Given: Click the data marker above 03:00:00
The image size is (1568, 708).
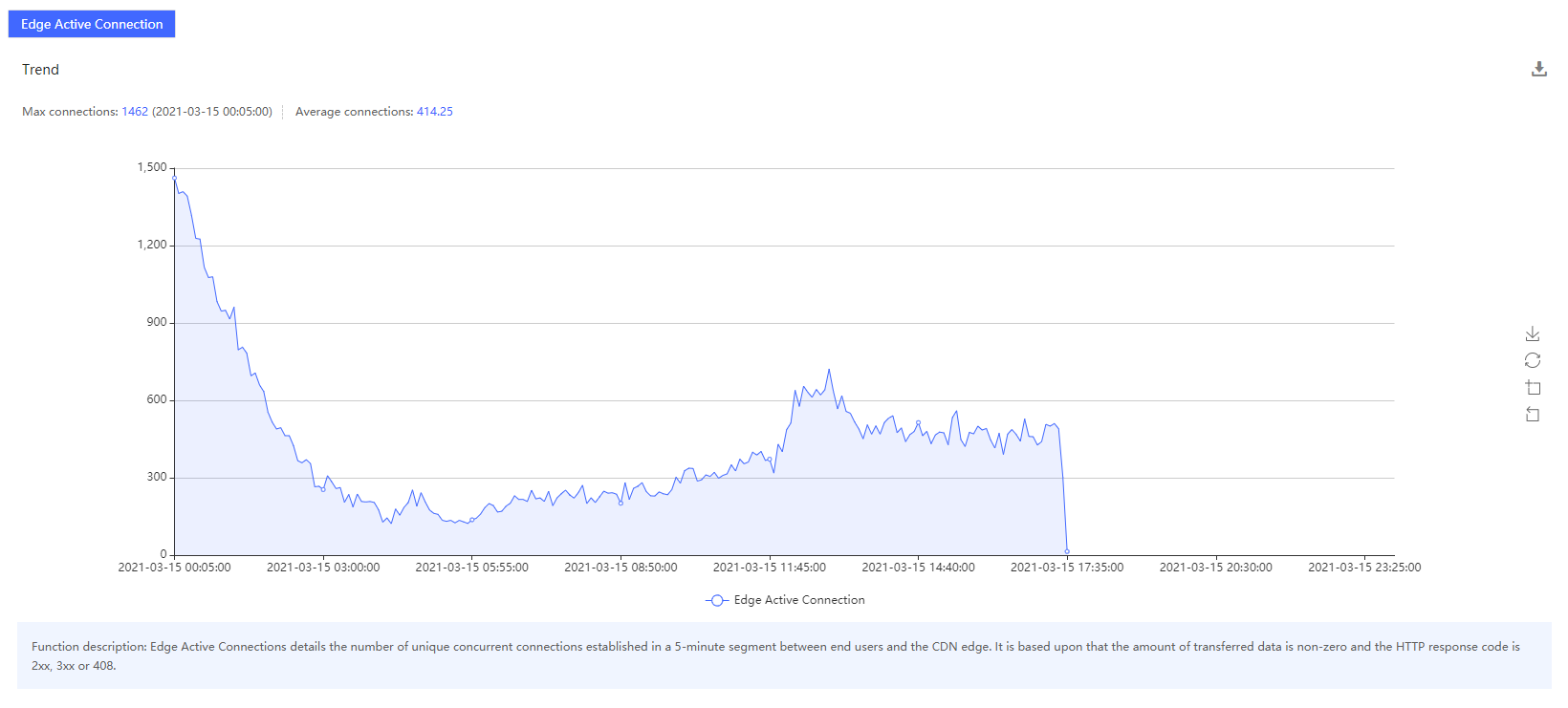Looking at the screenshot, I should 323,489.
